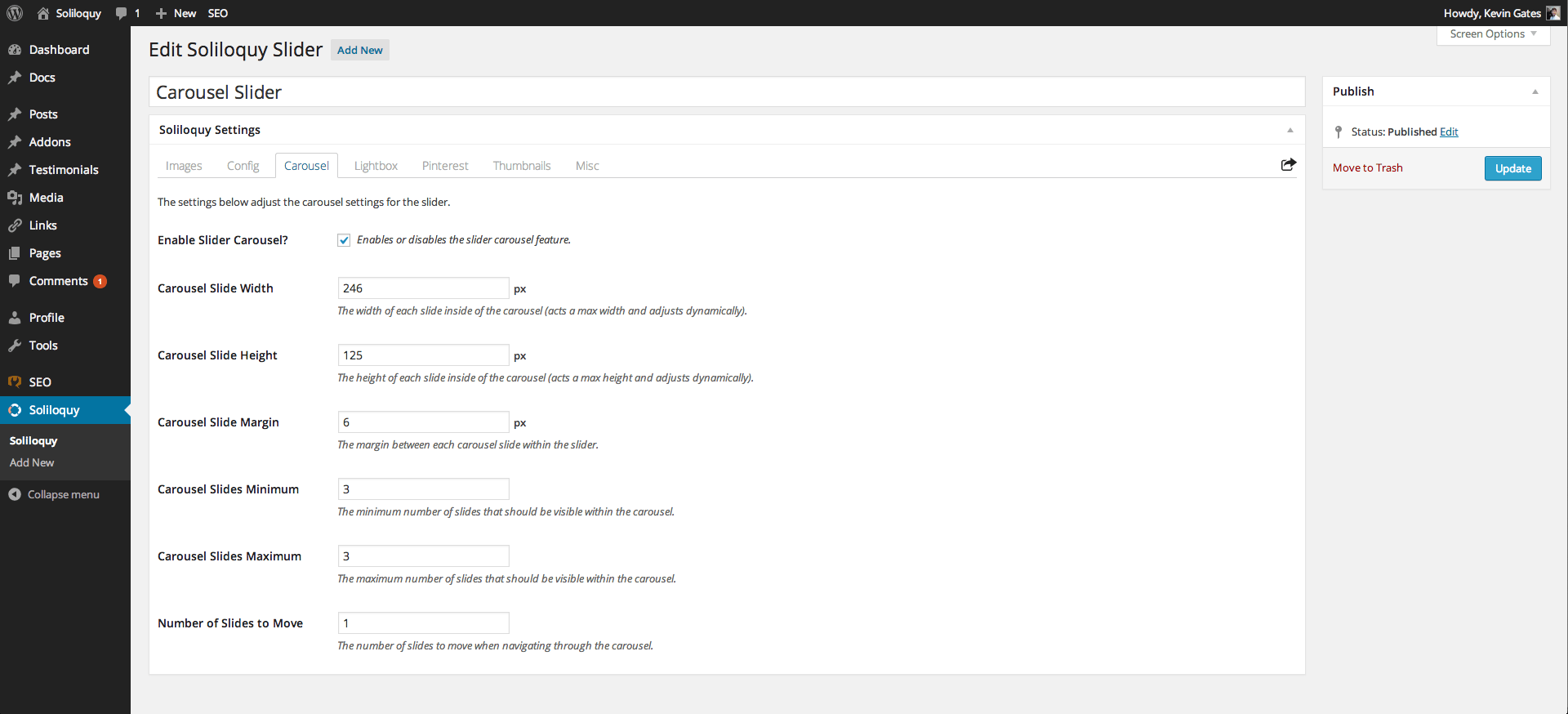Click the Profile user icon
1568x714 pixels.
pos(15,318)
